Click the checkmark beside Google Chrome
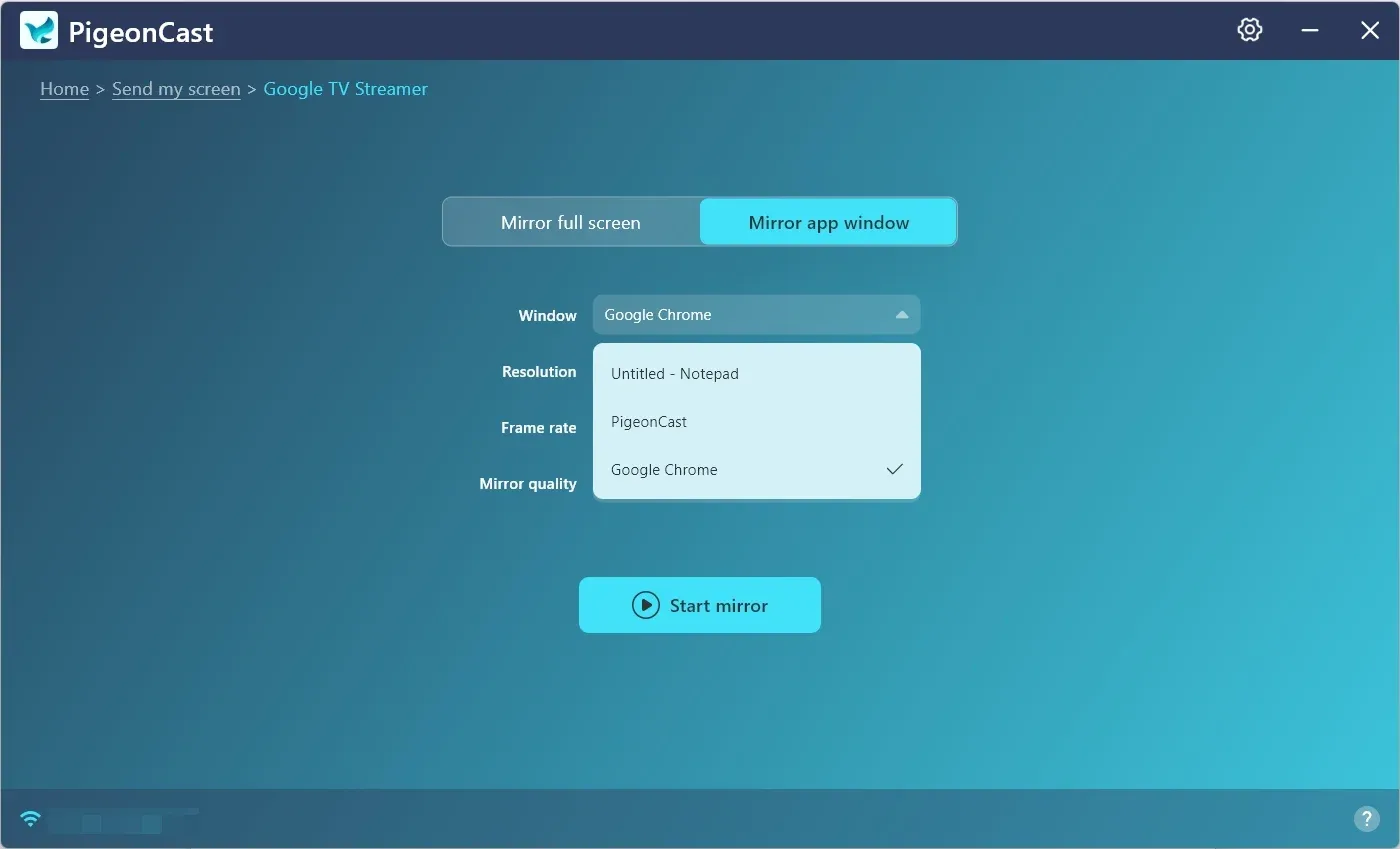 (x=894, y=469)
